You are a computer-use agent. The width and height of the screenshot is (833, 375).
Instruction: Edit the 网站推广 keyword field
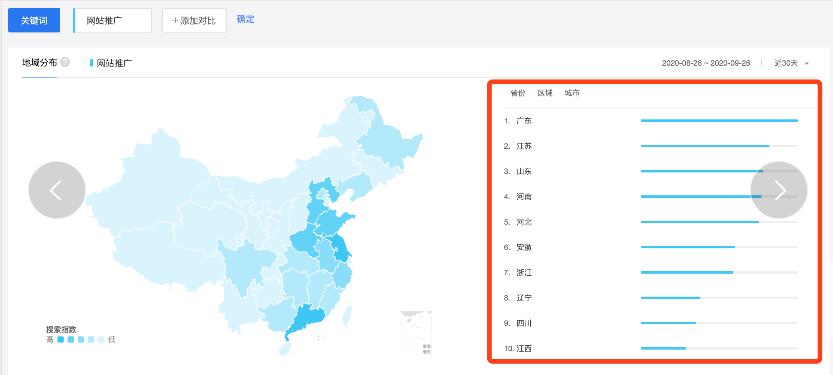click(x=112, y=21)
